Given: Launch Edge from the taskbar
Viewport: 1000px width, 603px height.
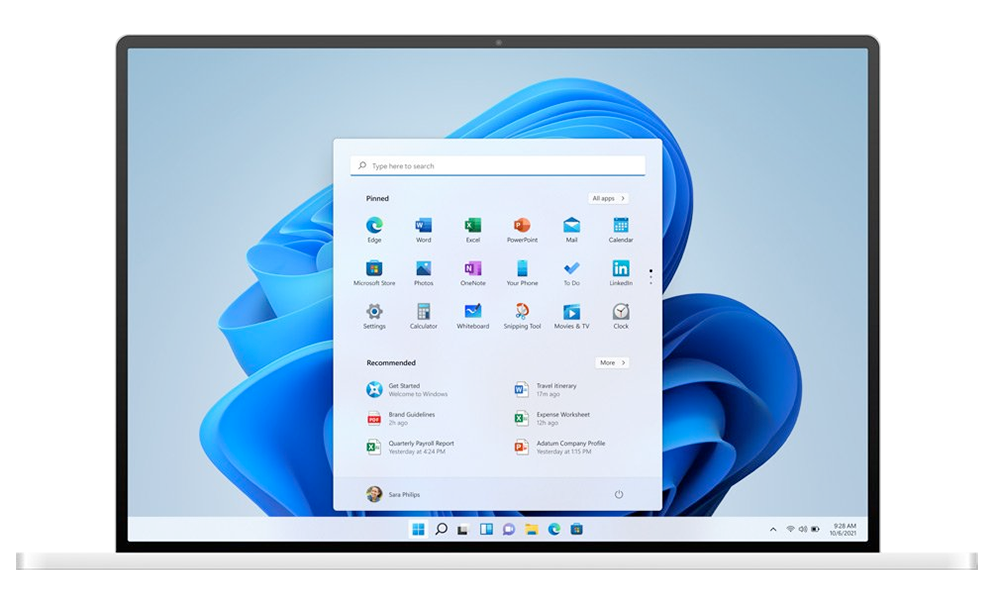Looking at the screenshot, I should point(554,529).
